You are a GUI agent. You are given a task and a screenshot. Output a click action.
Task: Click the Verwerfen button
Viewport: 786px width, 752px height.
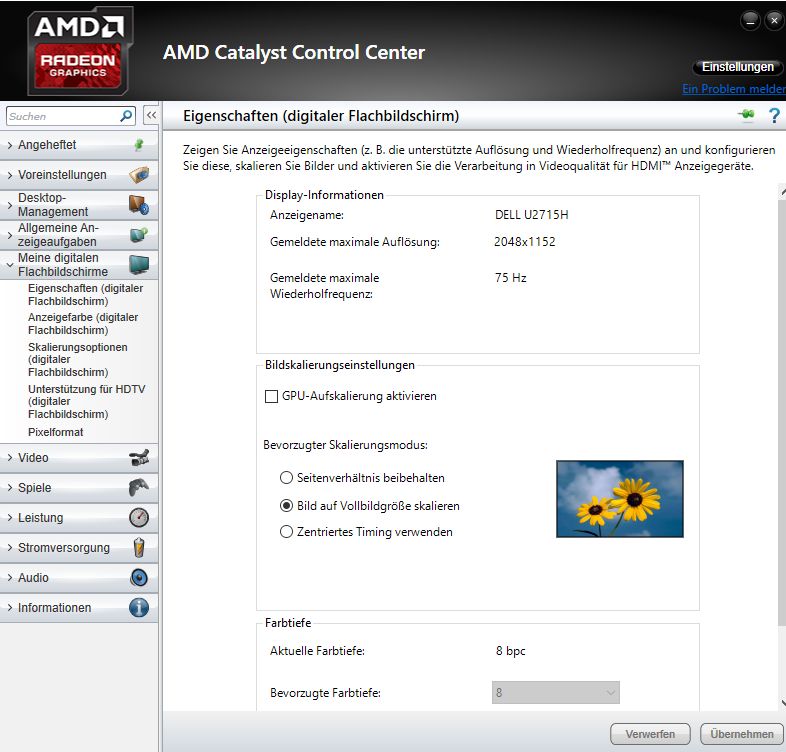(x=650, y=734)
